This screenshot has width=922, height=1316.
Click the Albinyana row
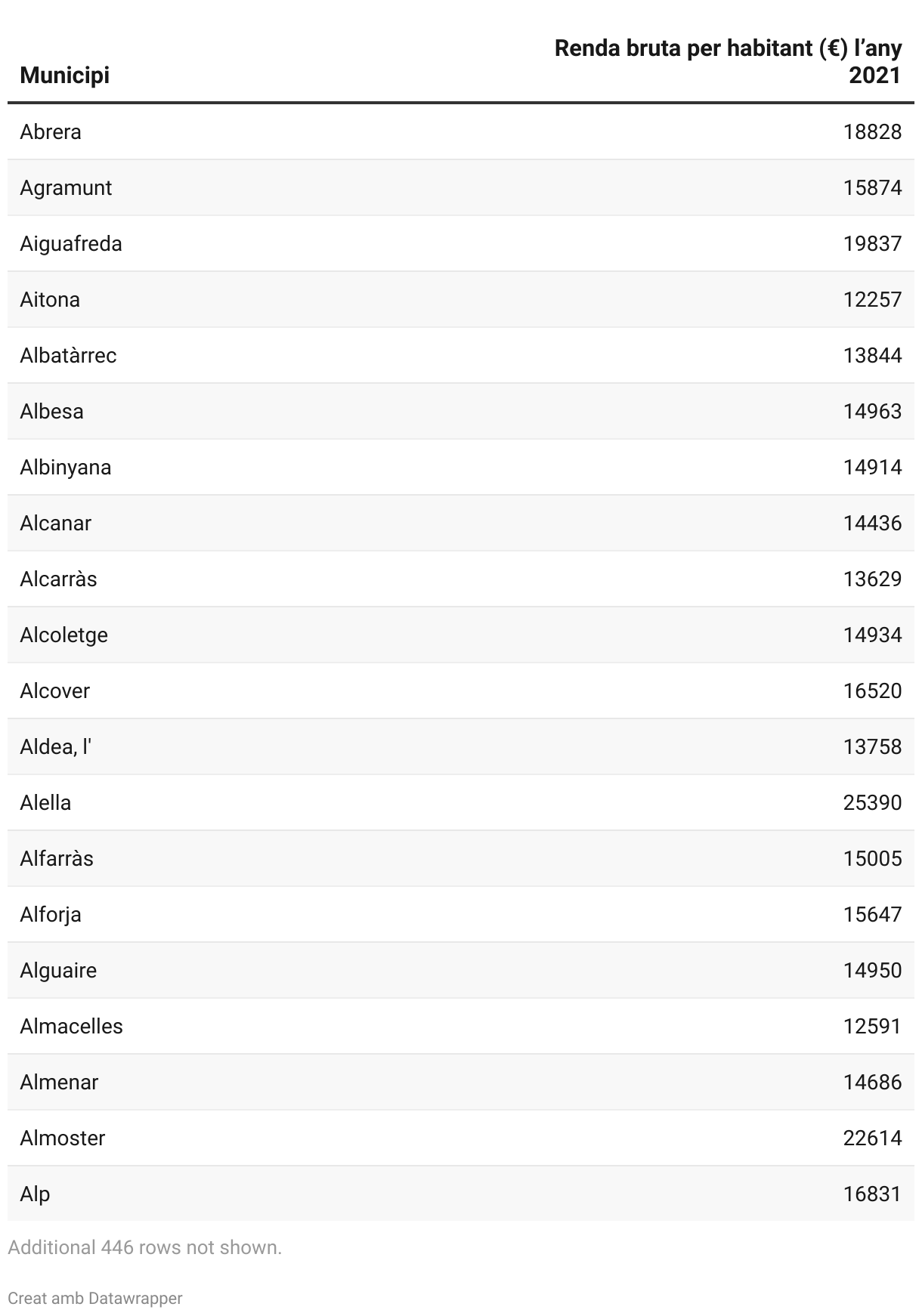point(461,467)
